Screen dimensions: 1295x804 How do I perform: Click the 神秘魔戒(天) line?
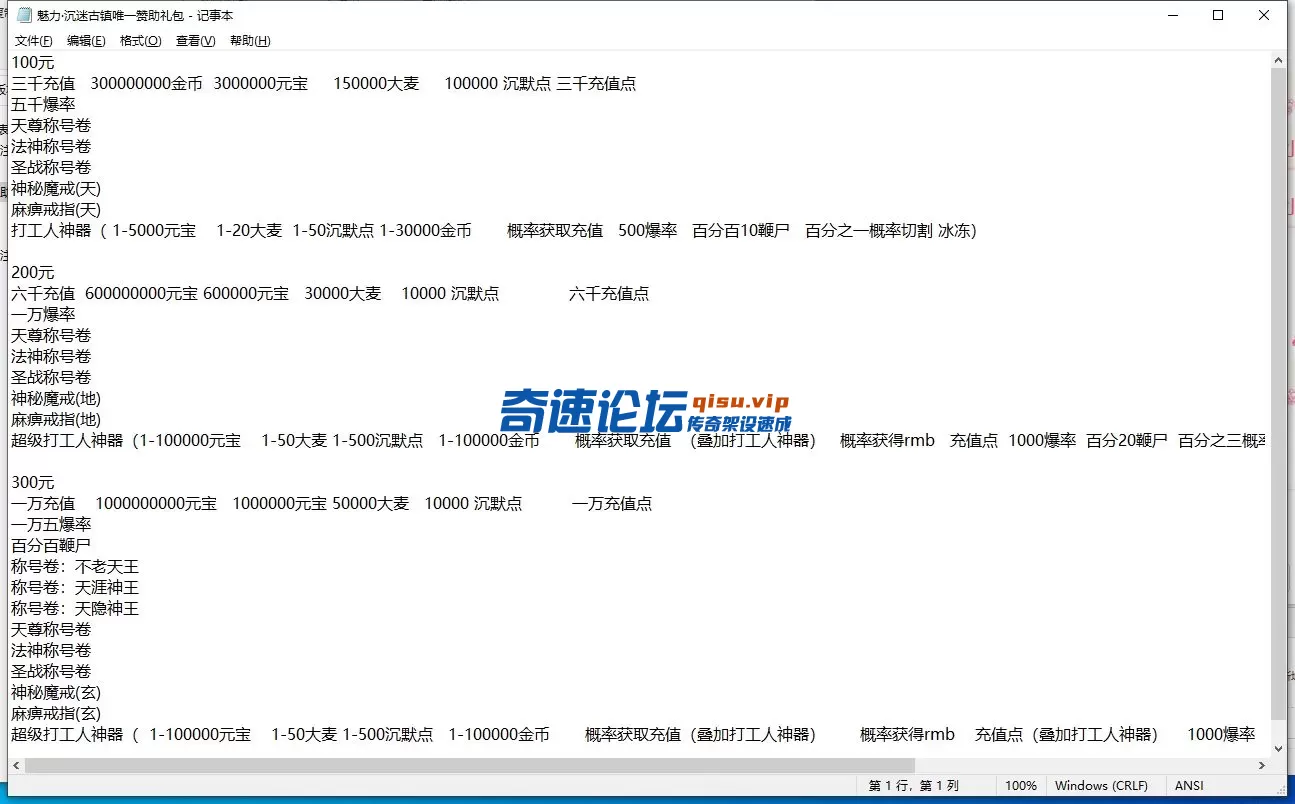tap(56, 189)
